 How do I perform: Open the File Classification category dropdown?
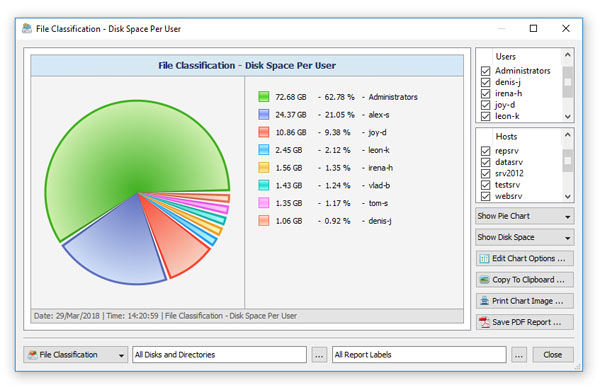click(x=75, y=355)
